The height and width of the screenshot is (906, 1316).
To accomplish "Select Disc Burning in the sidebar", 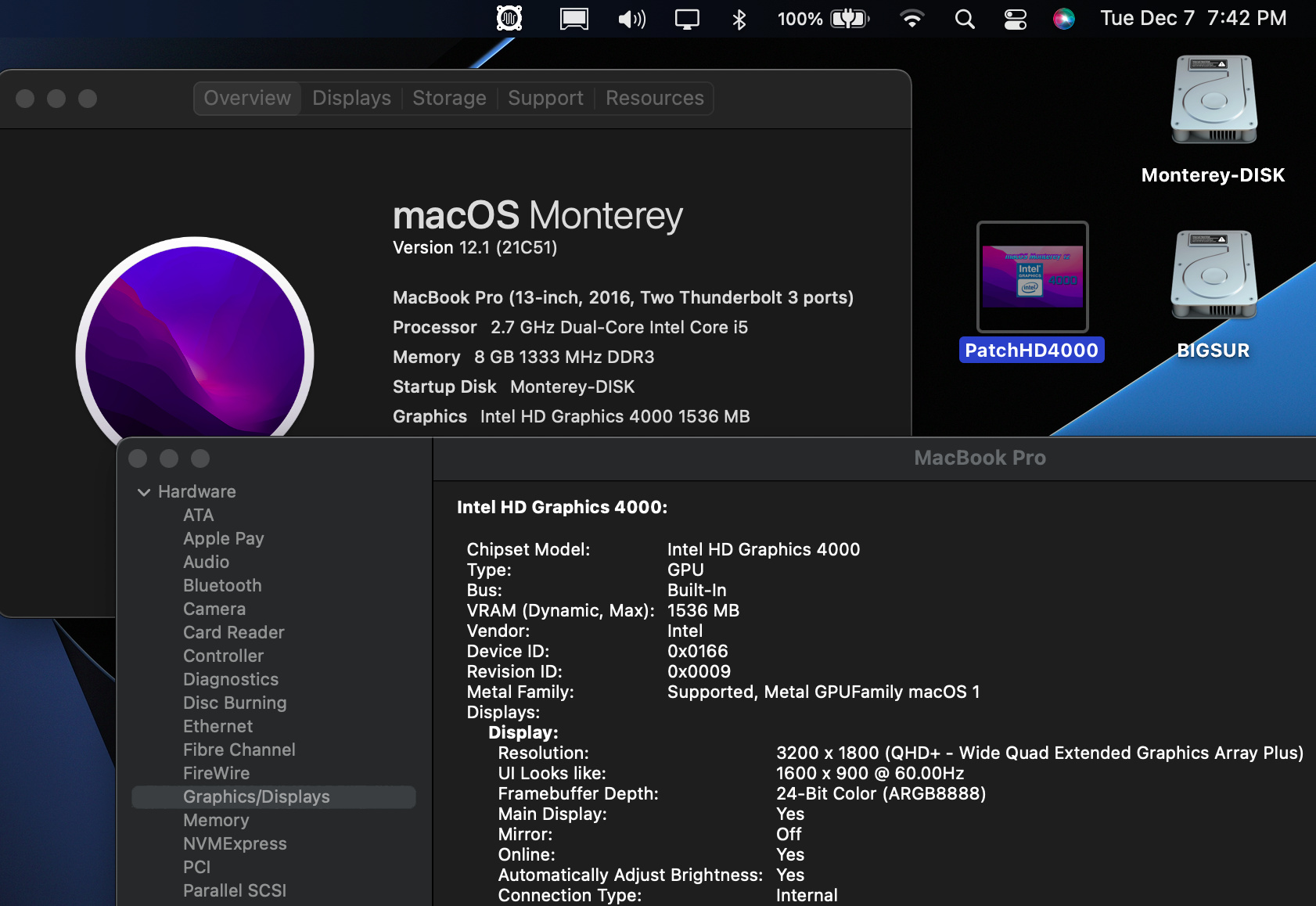I will 235,703.
